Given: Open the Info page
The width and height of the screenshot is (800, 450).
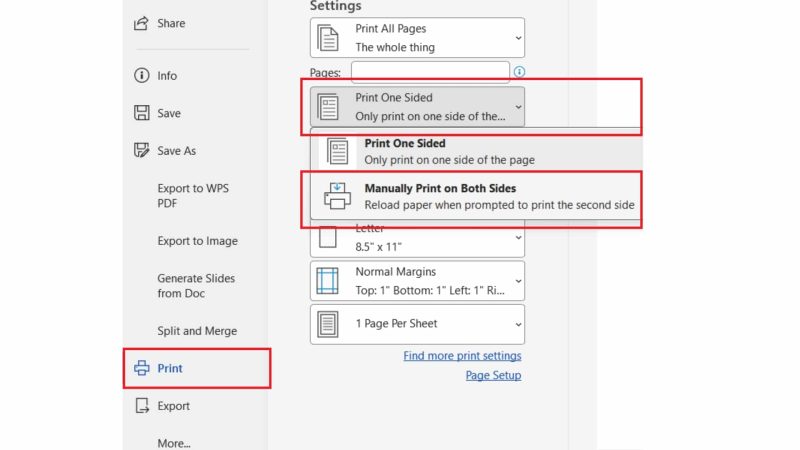Looking at the screenshot, I should tap(167, 76).
